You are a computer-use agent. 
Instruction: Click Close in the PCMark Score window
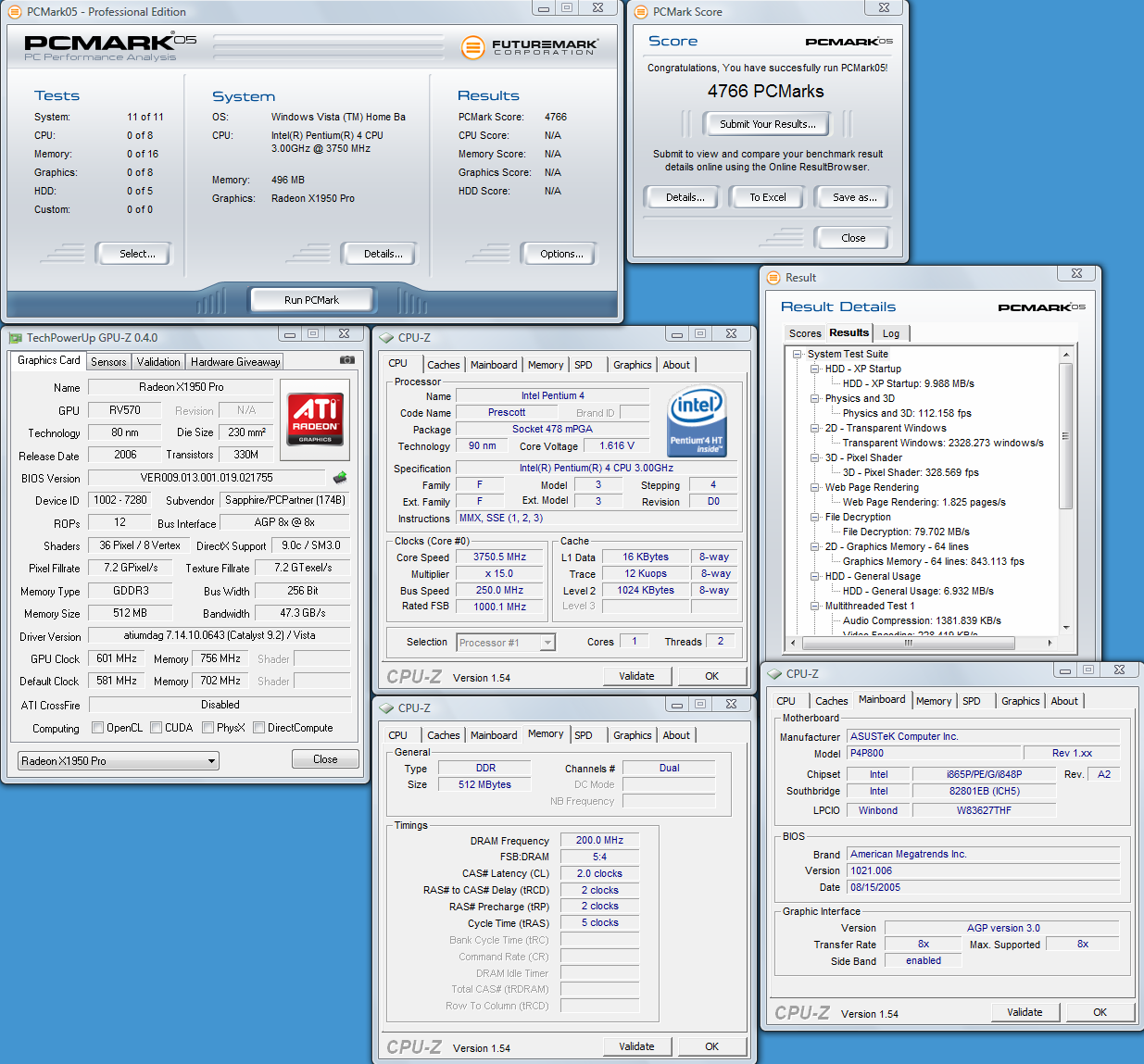[x=853, y=238]
